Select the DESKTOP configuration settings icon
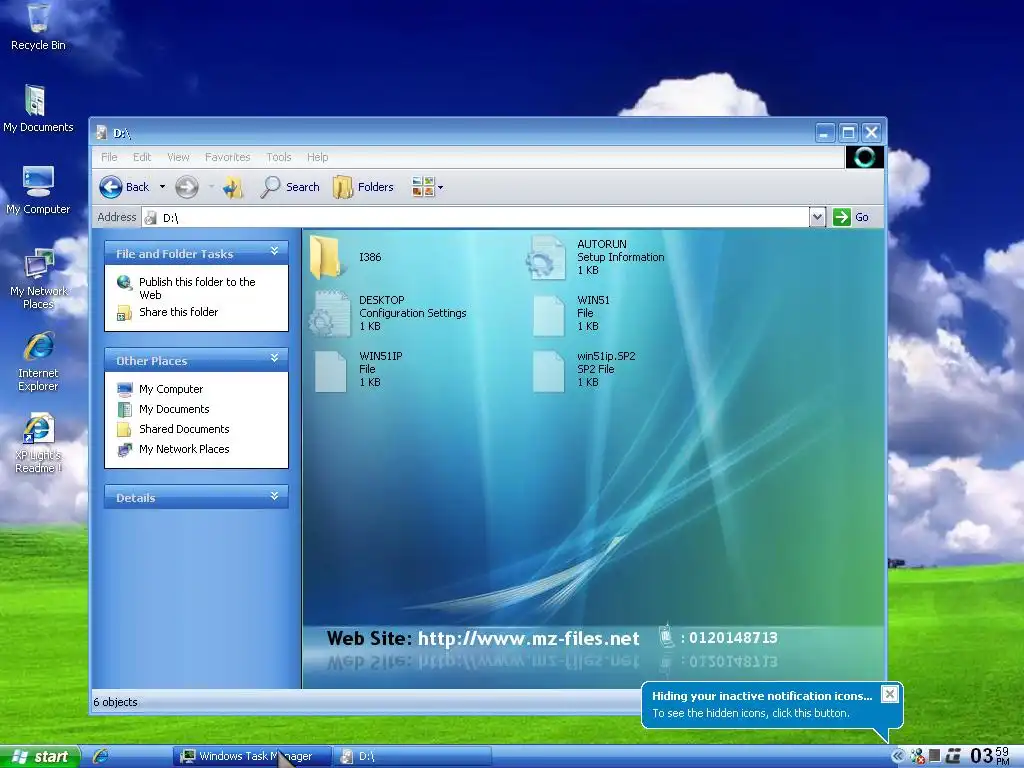Viewport: 1024px width, 768px height. tap(329, 313)
